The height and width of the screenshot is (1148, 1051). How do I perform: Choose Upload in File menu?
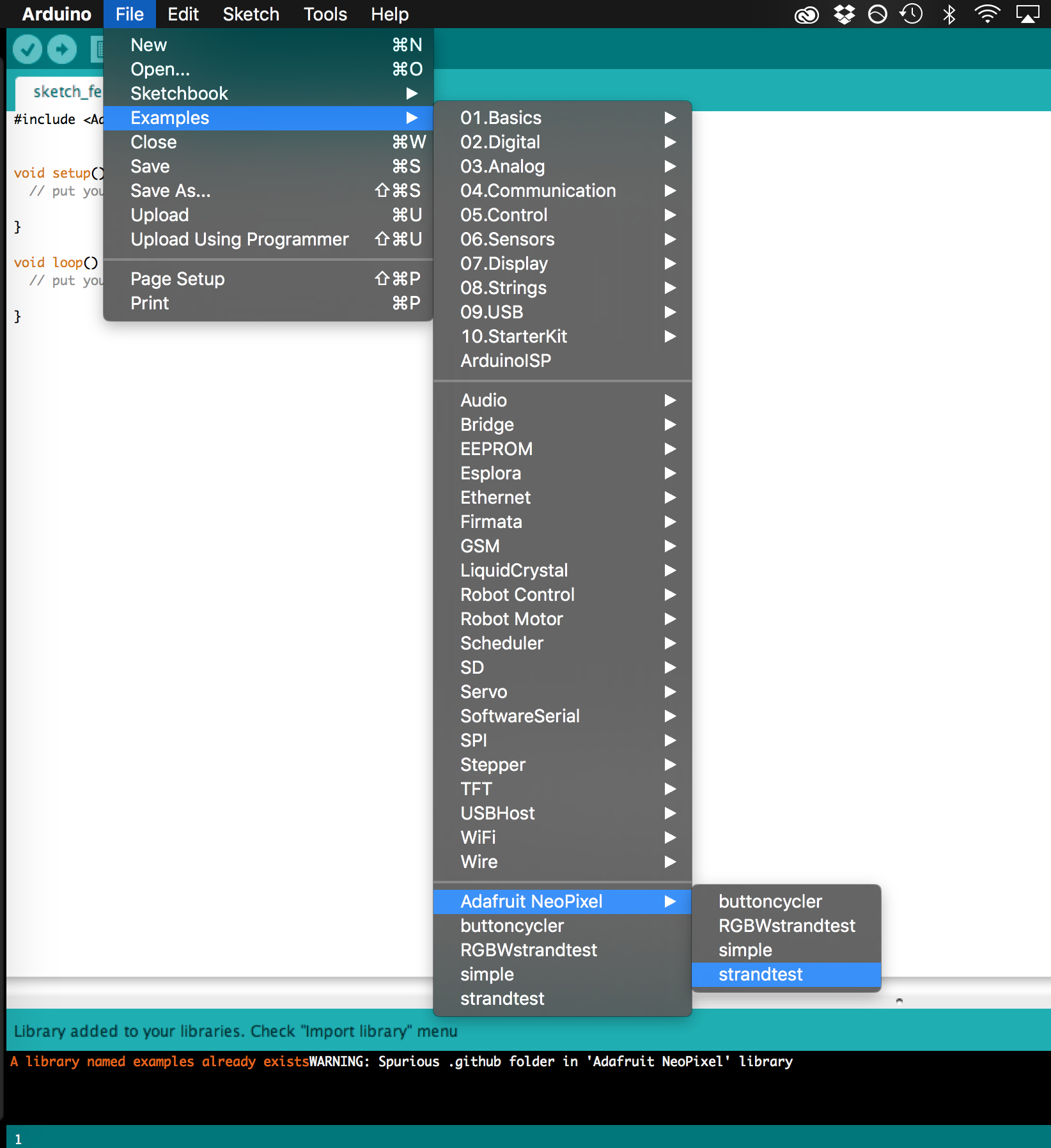(269, 215)
